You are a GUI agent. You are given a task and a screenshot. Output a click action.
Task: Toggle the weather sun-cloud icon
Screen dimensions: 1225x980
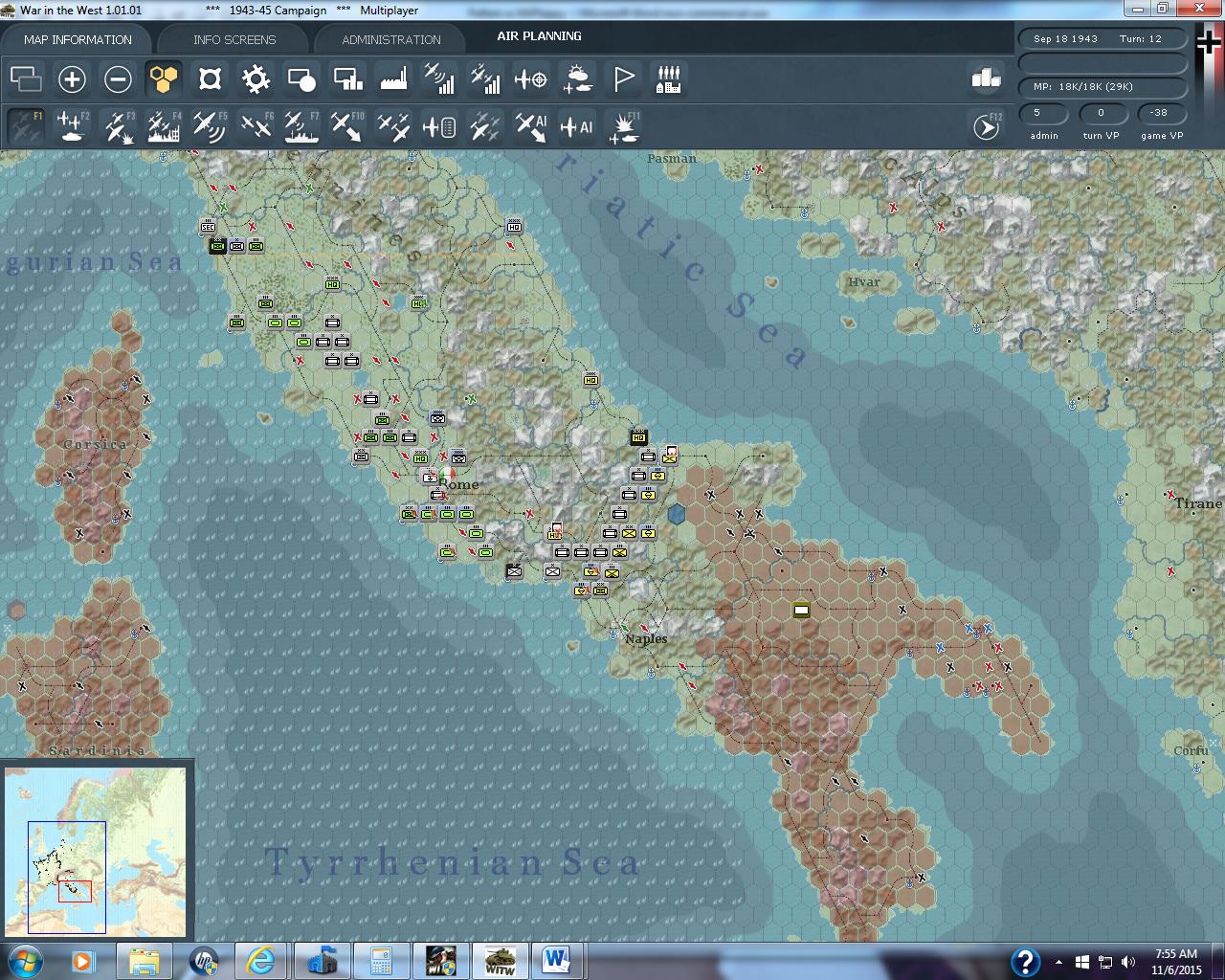pos(577,78)
